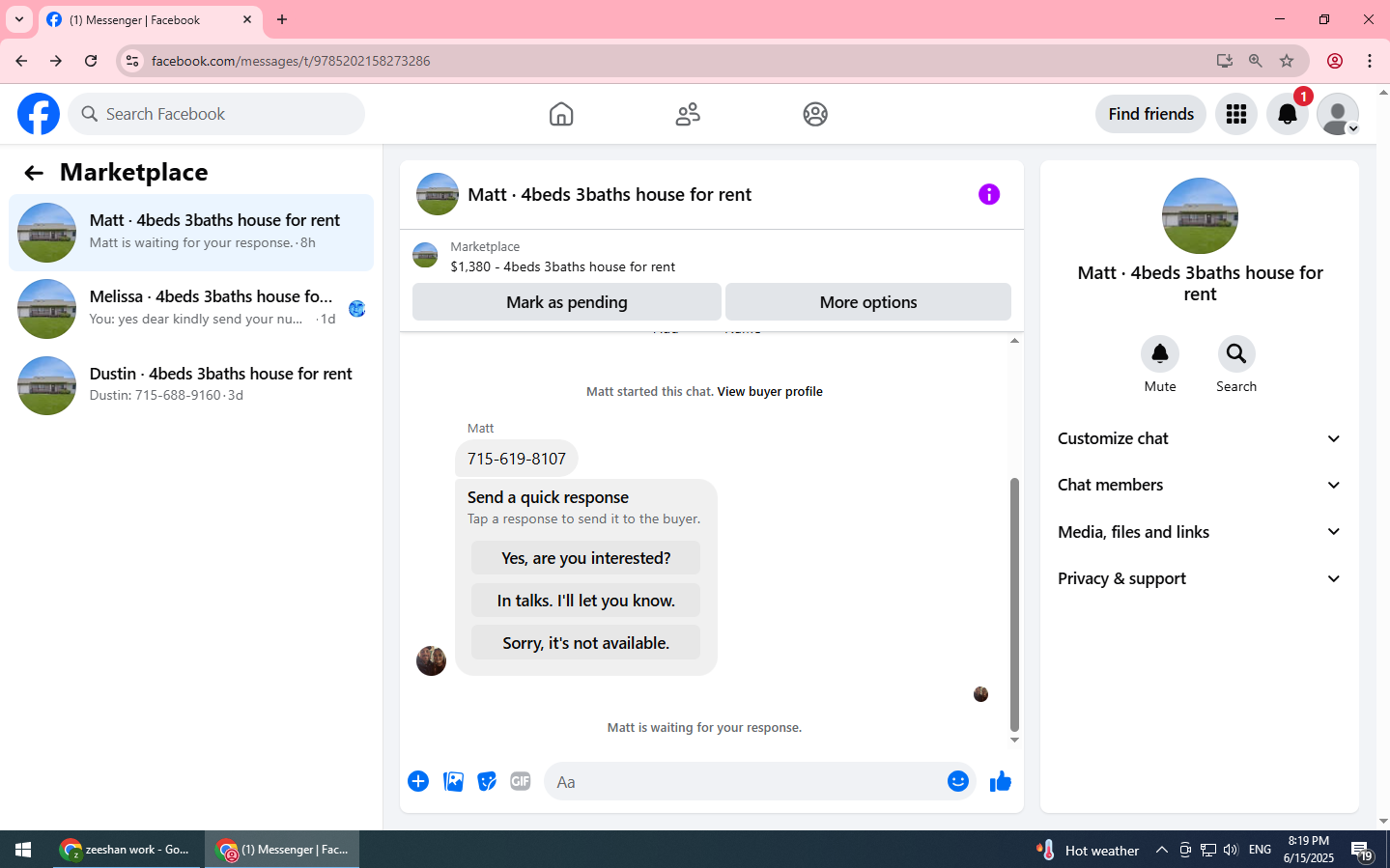1390x868 pixels.
Task: Expand Customize chat section
Action: click(1200, 438)
